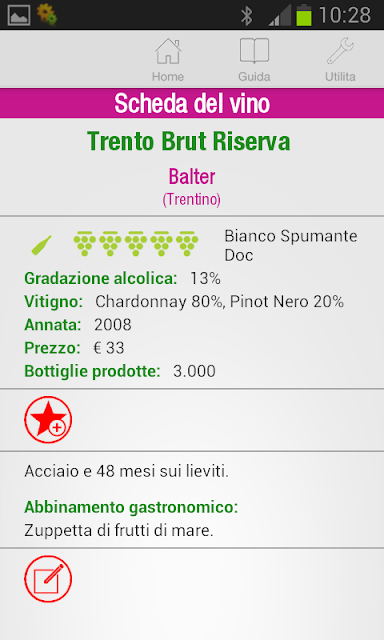The width and height of the screenshot is (384, 640).
Task: Tap the fifth grape cluster rating icon
Action: coord(187,244)
